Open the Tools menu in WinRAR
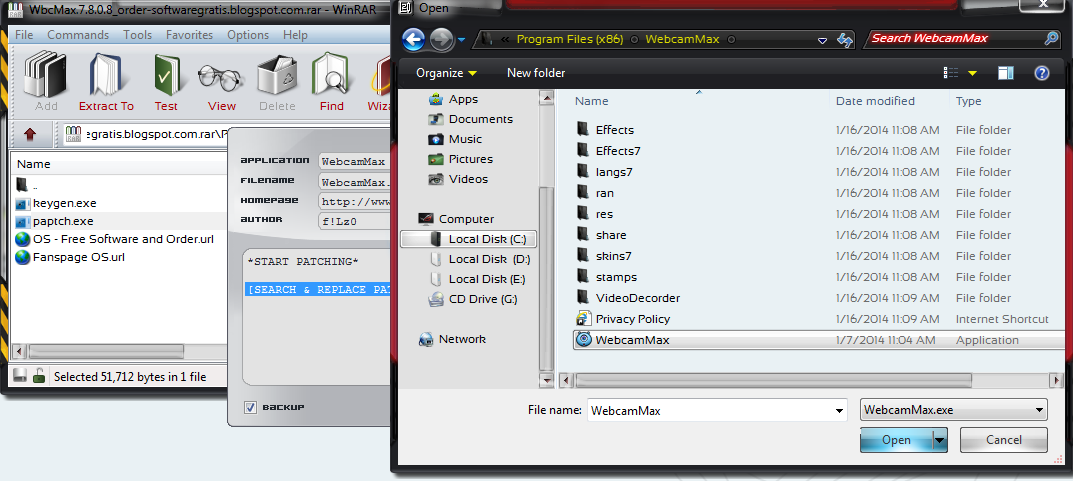Image resolution: width=1075 pixels, height=481 pixels. point(138,35)
